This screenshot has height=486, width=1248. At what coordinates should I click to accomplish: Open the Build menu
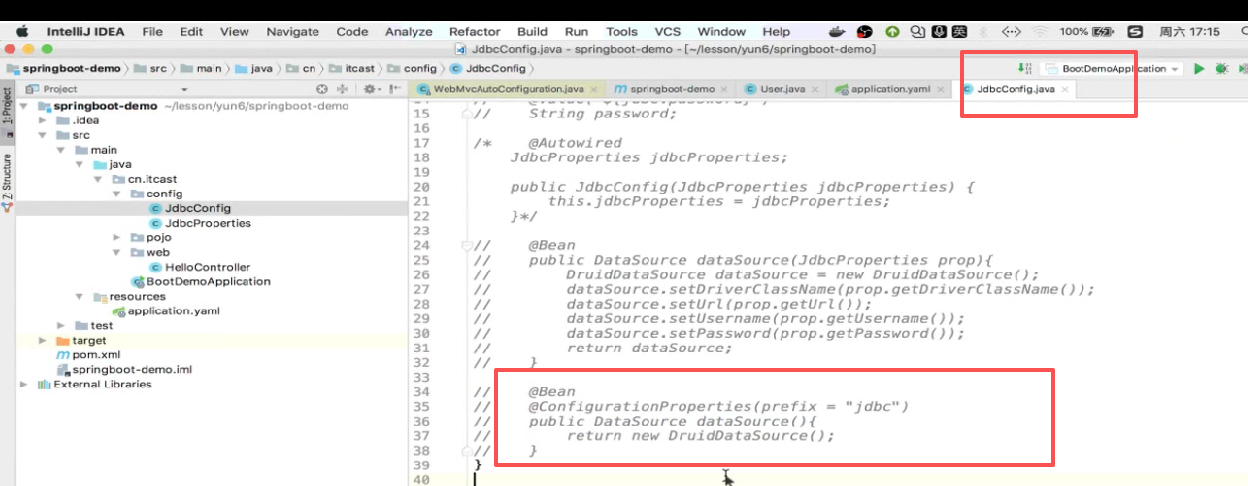[x=532, y=32]
